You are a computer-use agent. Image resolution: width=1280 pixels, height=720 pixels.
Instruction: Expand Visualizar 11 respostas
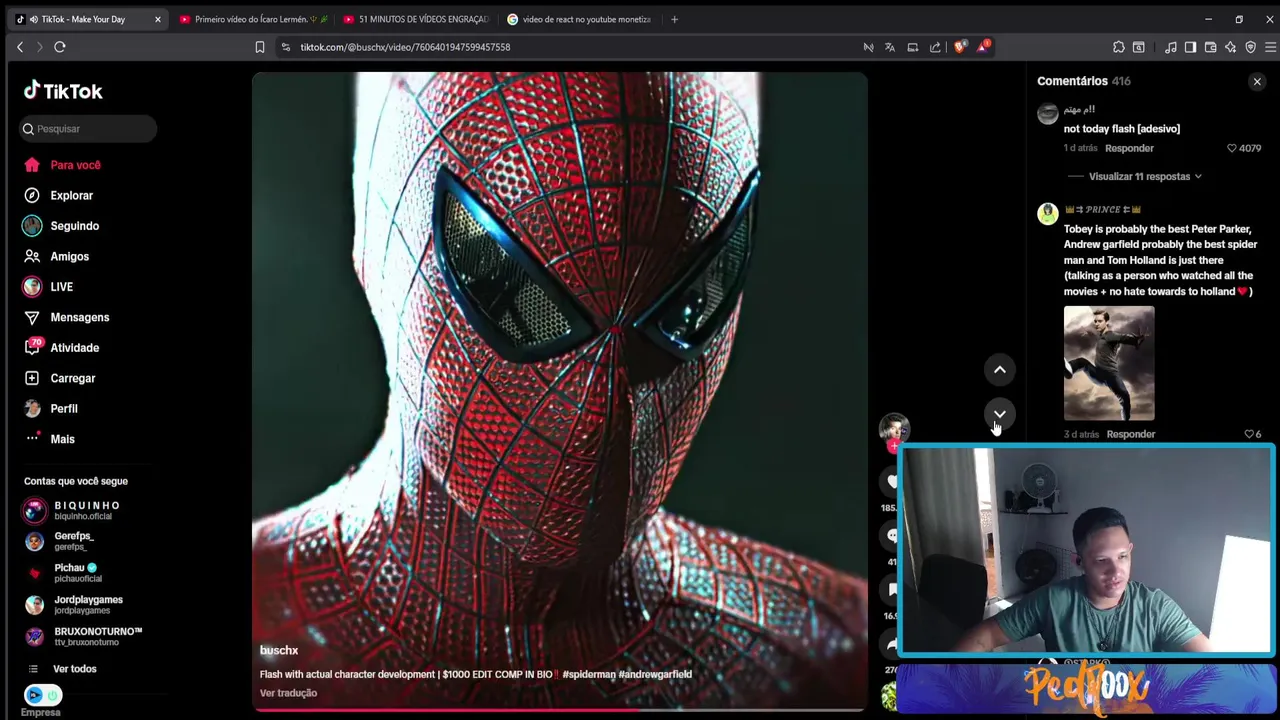pos(1145,177)
